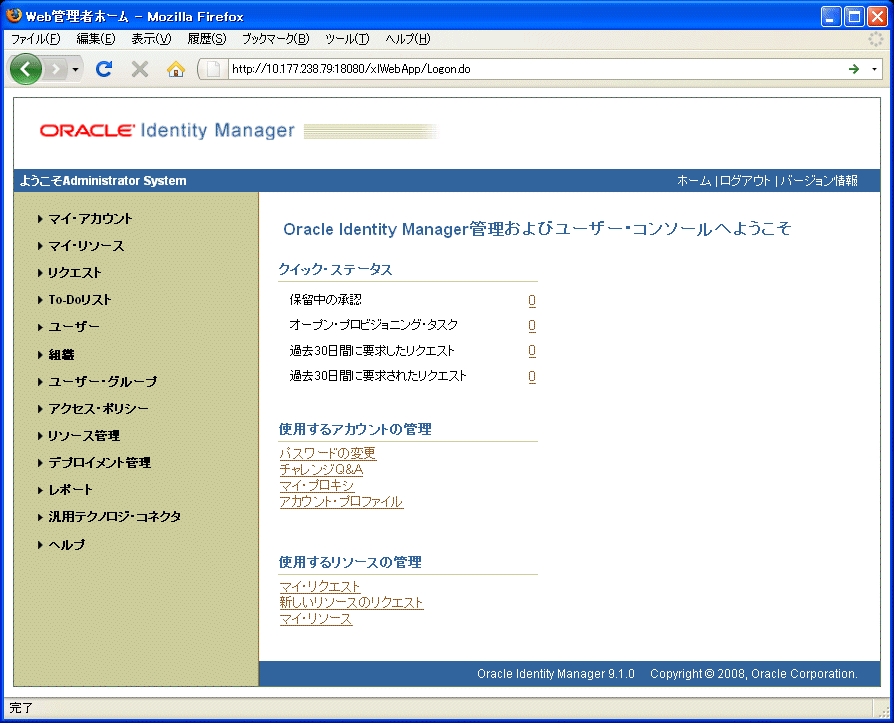The height and width of the screenshot is (723, 894).
Task: Click the Stop loading X icon
Action: point(140,69)
